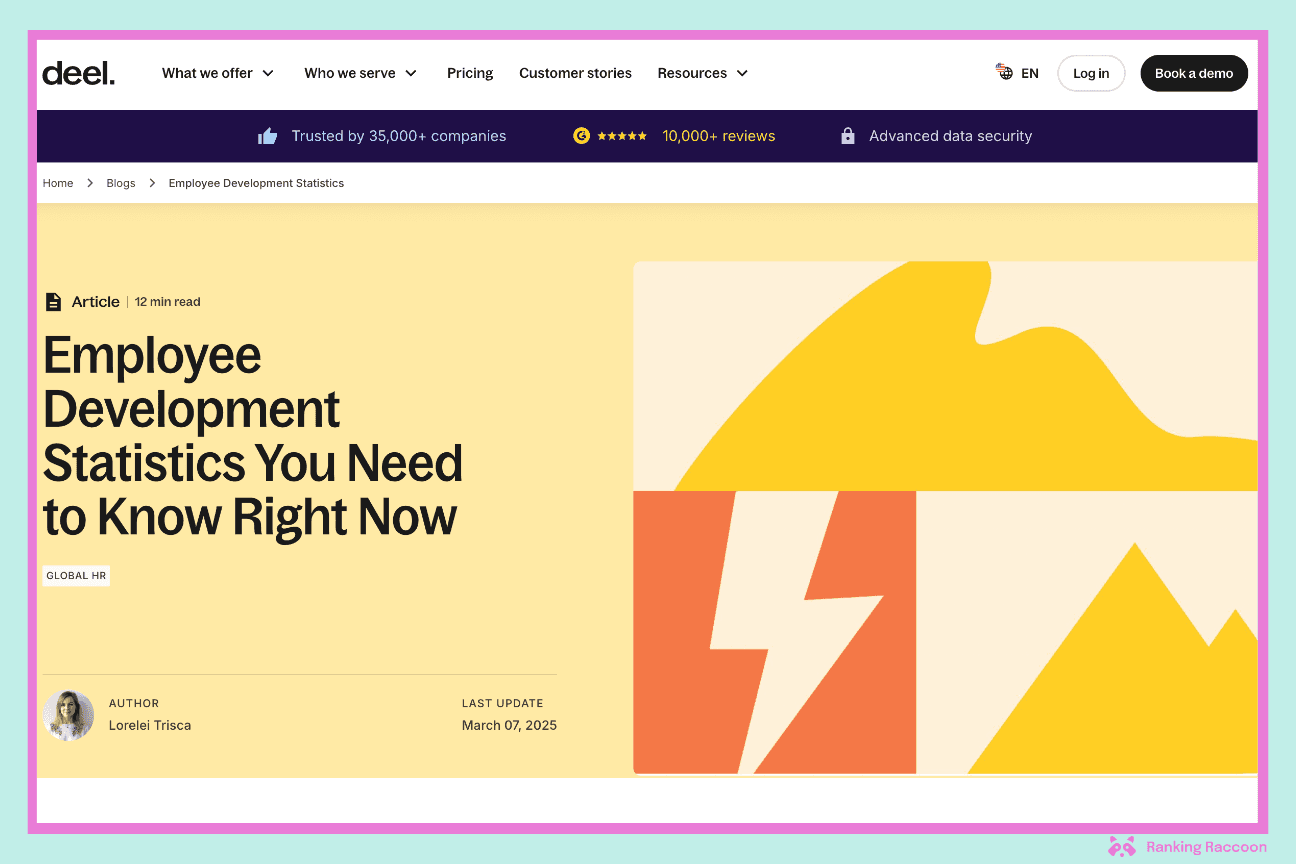Screen dimensions: 1296x864
Task: Expand the What we offer menu
Action: coord(217,73)
